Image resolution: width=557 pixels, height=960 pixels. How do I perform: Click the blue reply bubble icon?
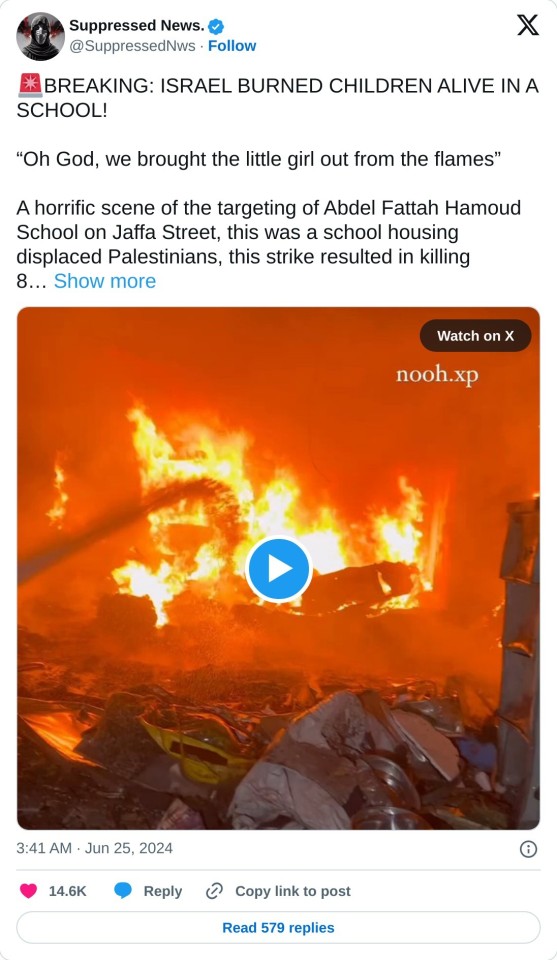click(123, 891)
